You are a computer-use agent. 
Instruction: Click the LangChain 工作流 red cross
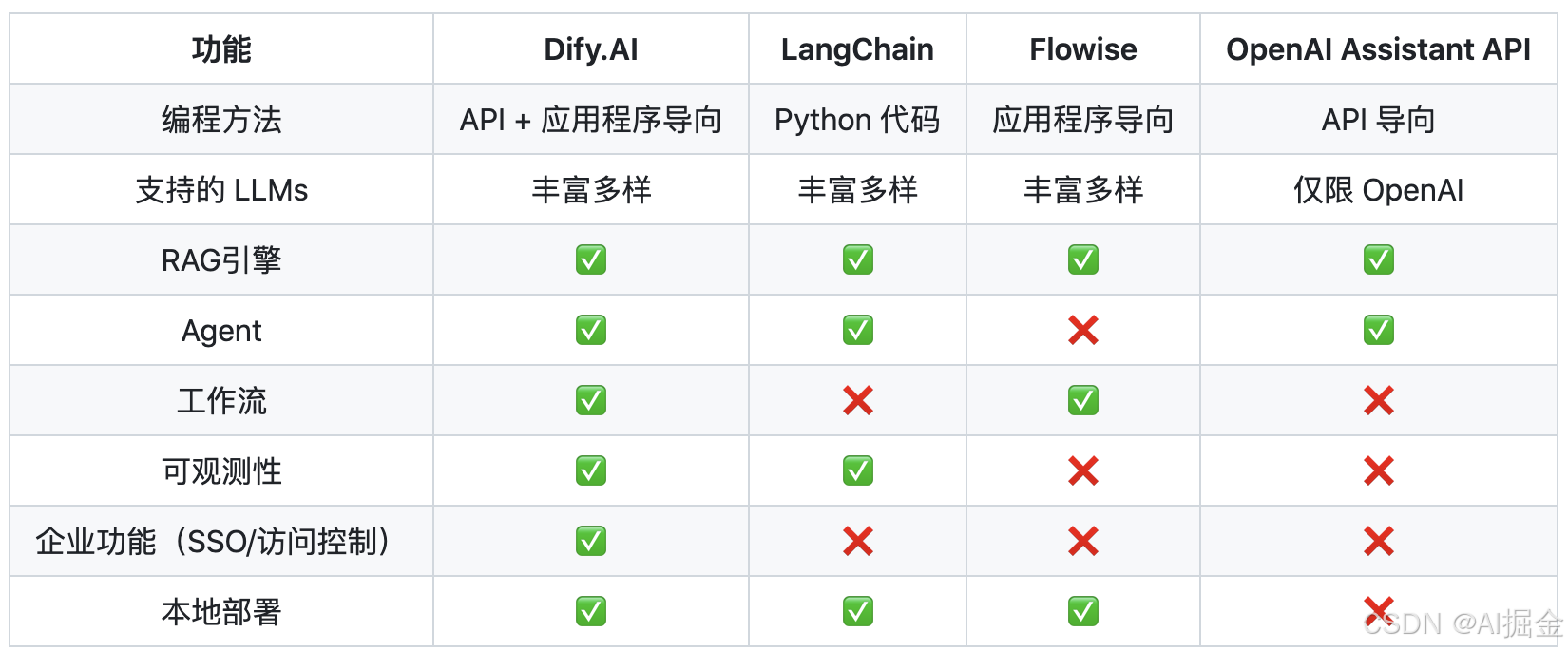pyautogui.click(x=857, y=400)
